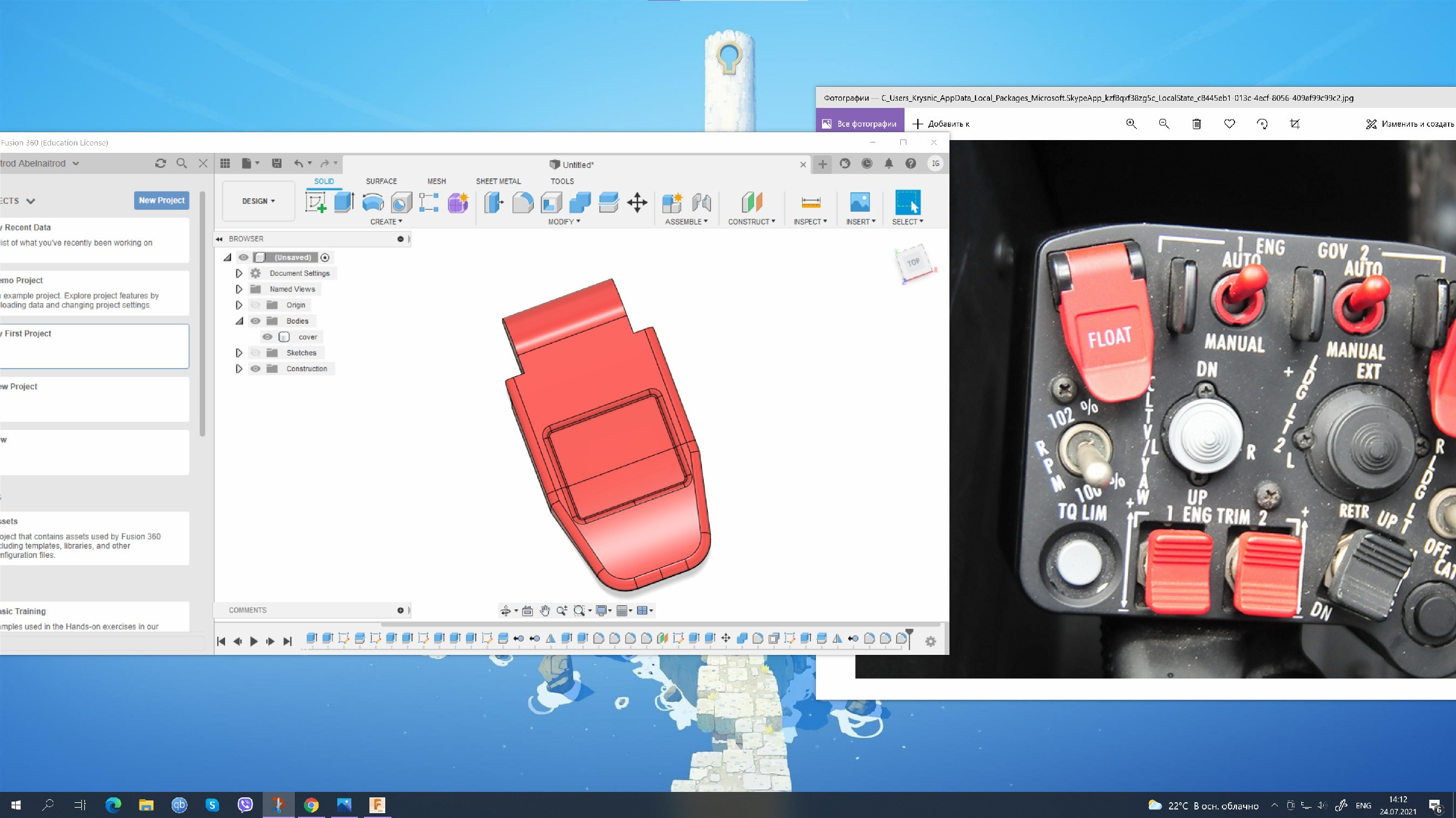1456x818 pixels.
Task: Click the TOP face of ViewCube
Action: point(913,262)
